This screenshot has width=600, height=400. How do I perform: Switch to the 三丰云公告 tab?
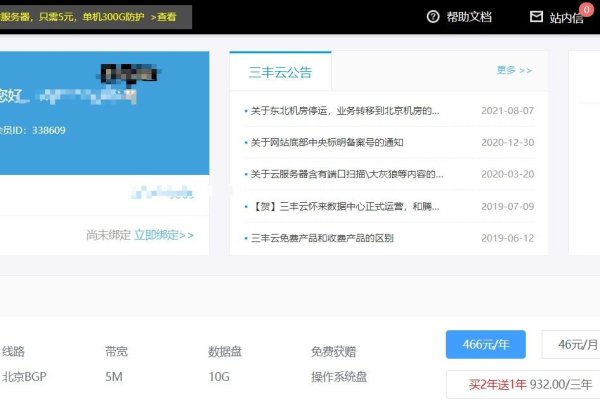point(280,72)
